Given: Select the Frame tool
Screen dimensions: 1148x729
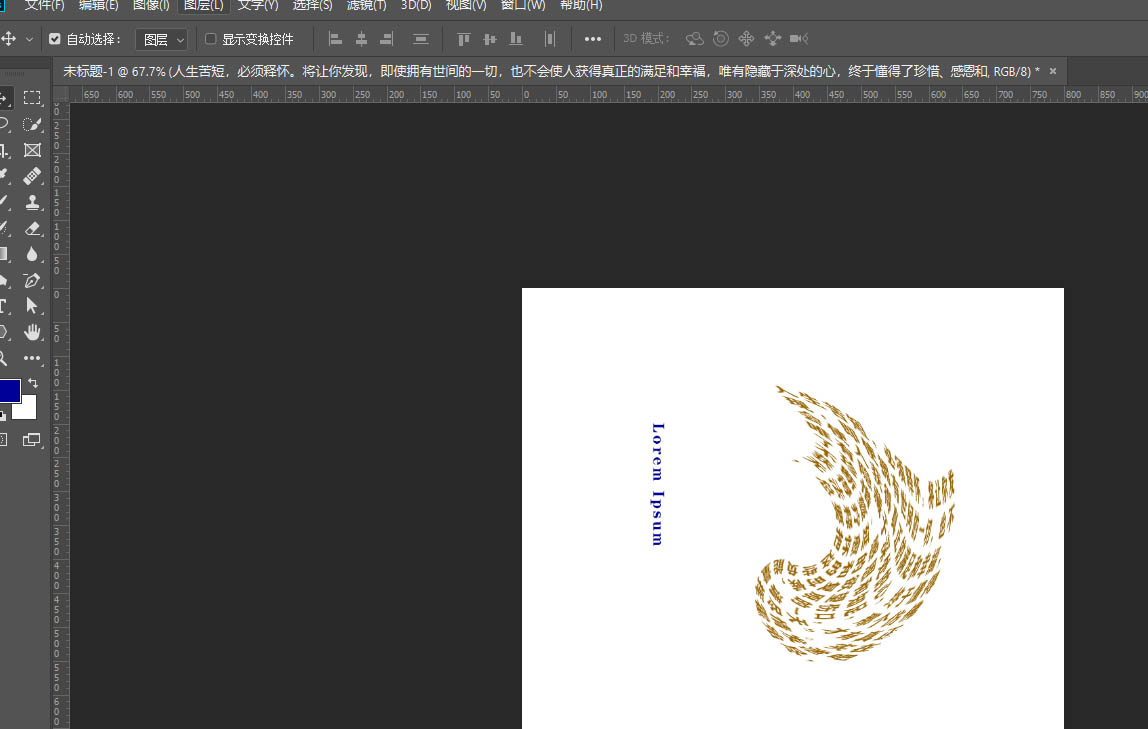Looking at the screenshot, I should pyautogui.click(x=31, y=150).
